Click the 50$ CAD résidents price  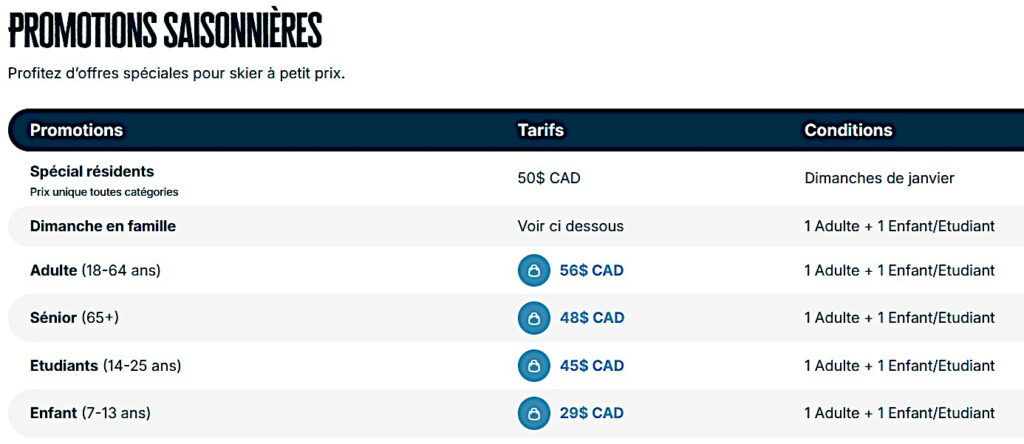[548, 178]
